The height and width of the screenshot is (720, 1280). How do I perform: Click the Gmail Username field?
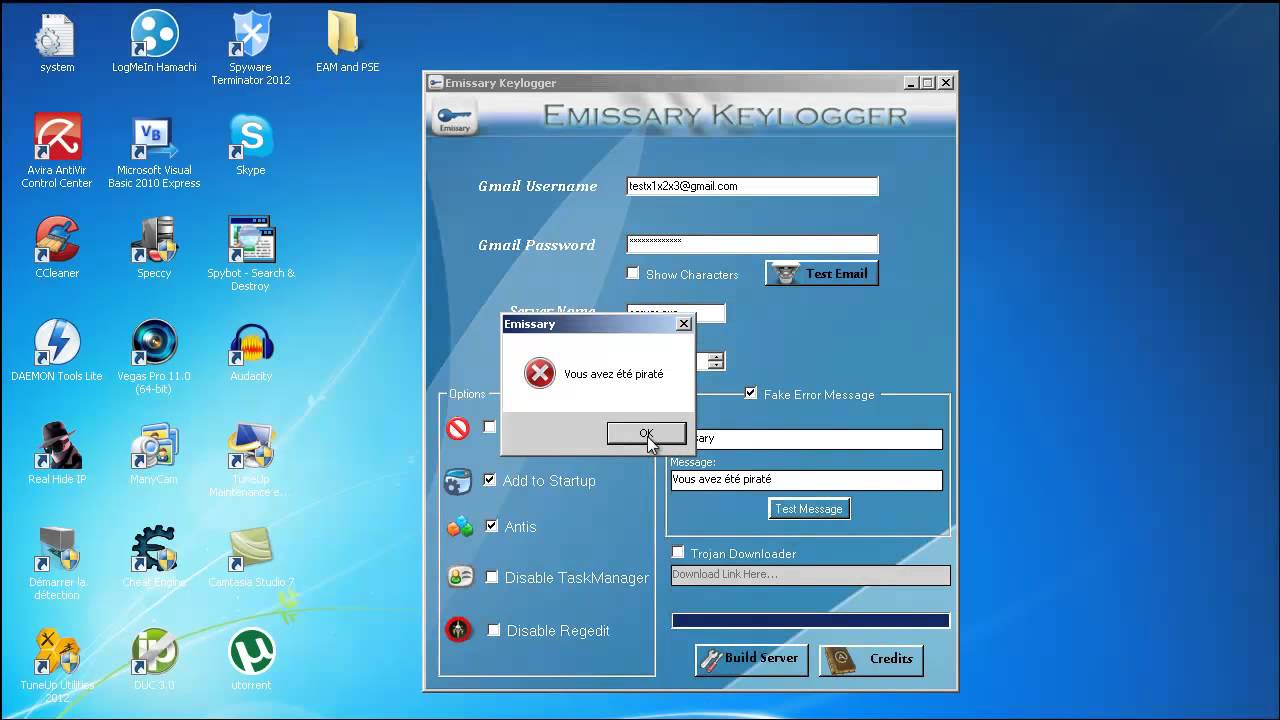pos(752,186)
